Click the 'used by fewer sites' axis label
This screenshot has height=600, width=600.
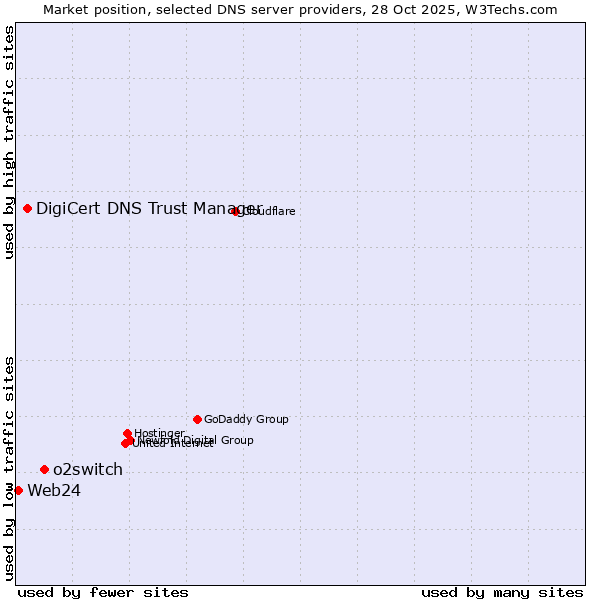coord(103,592)
